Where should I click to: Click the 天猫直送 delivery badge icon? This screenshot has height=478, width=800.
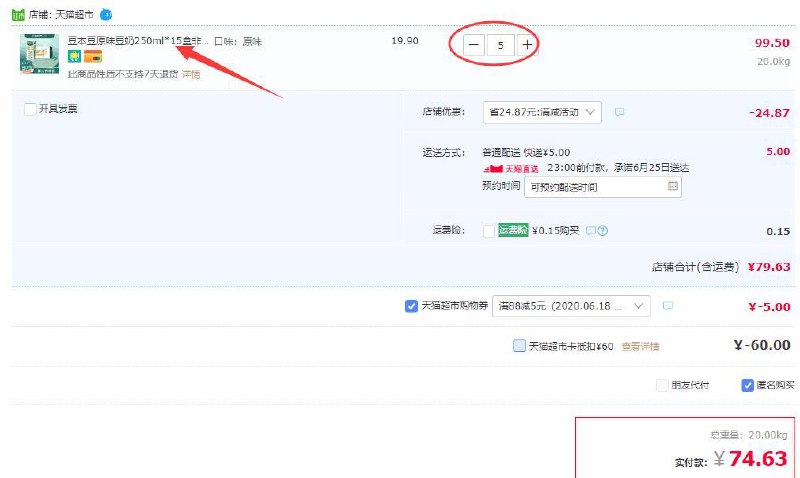(x=511, y=168)
